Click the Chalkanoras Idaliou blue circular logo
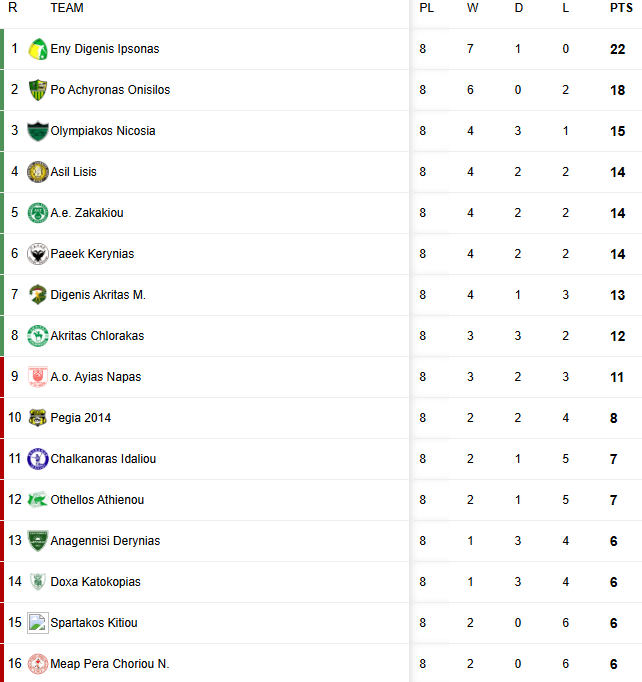Viewport: 642px width, 682px height. pos(38,458)
